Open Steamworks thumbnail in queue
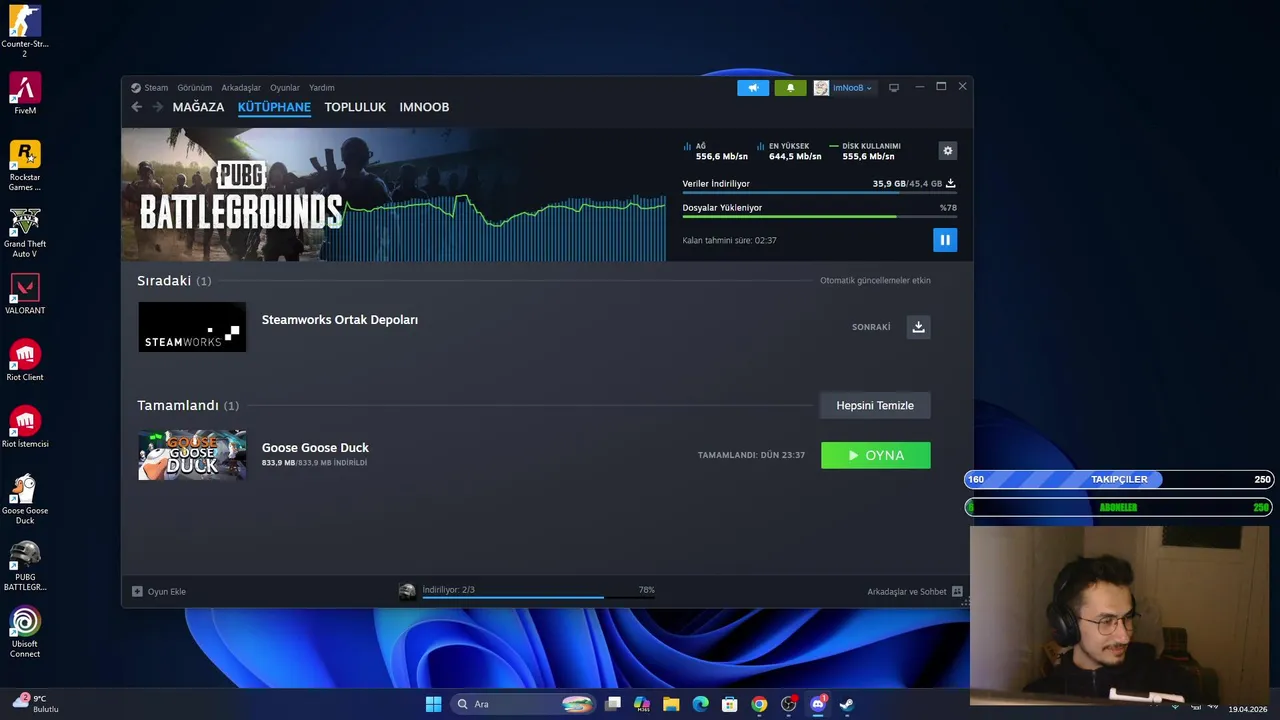 coord(192,327)
